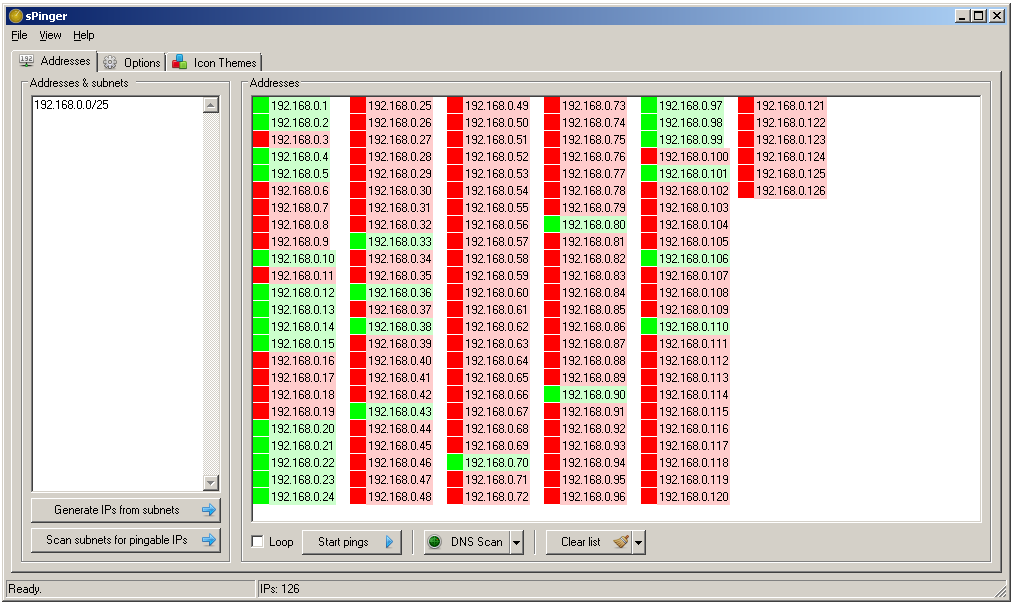Click the green status square of 192.168.0.80
The height and width of the screenshot is (605, 1015).
point(552,225)
